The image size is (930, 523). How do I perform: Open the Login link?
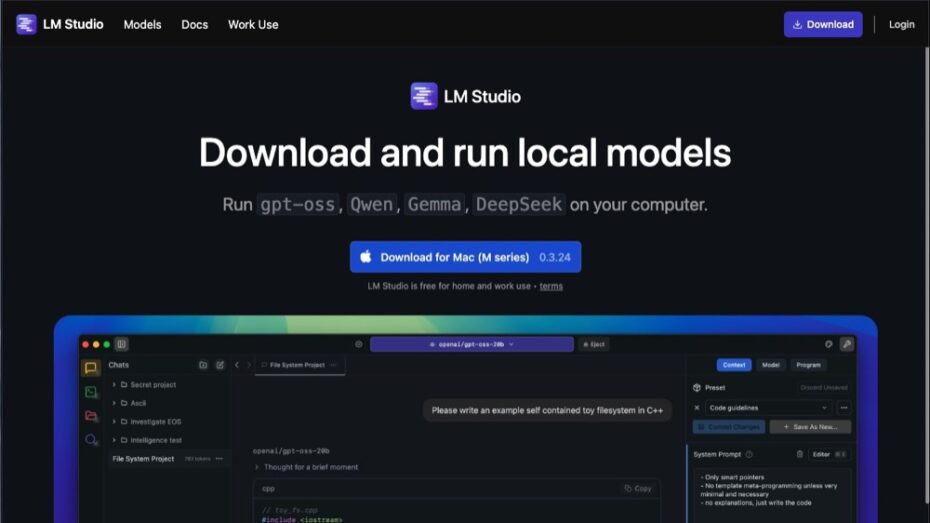901,24
